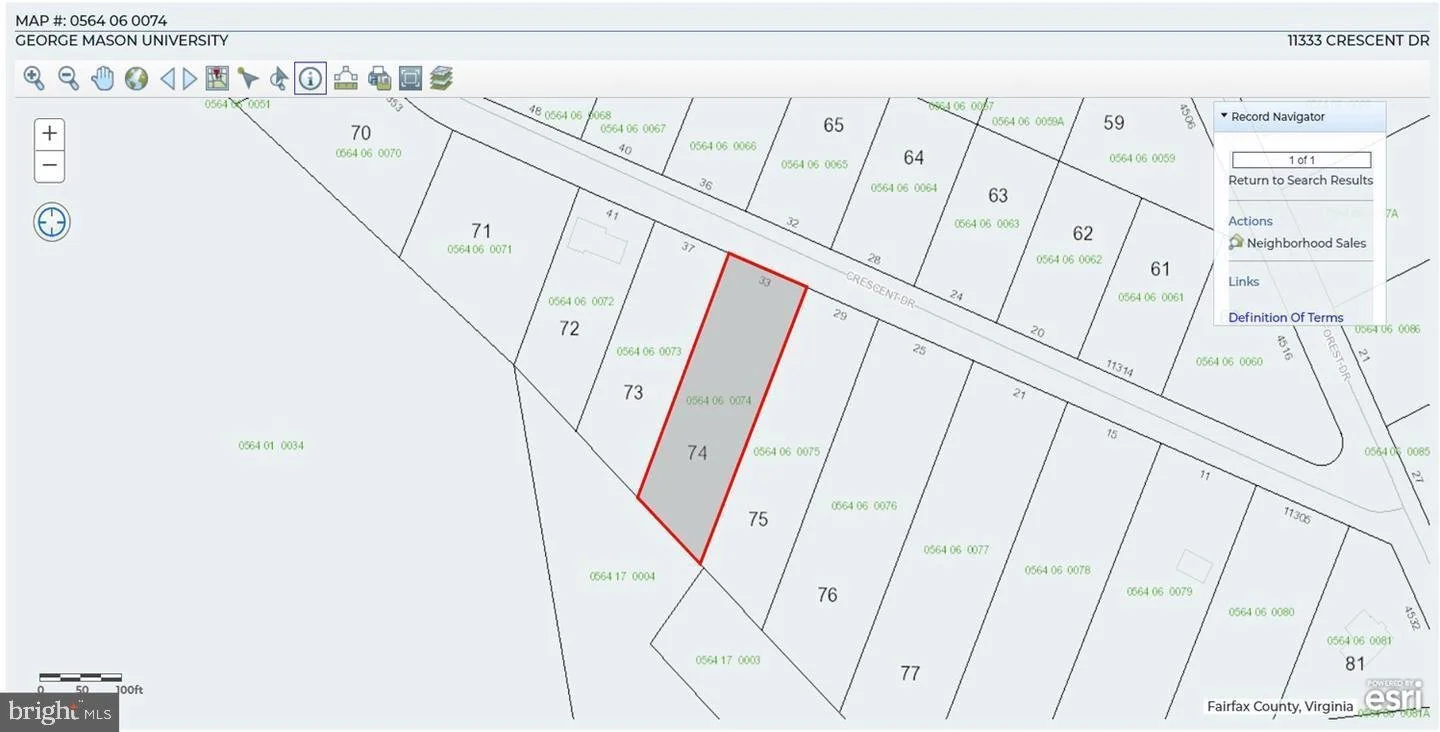
Task: Click parcel label 0564 06 0075
Action: coord(786,452)
